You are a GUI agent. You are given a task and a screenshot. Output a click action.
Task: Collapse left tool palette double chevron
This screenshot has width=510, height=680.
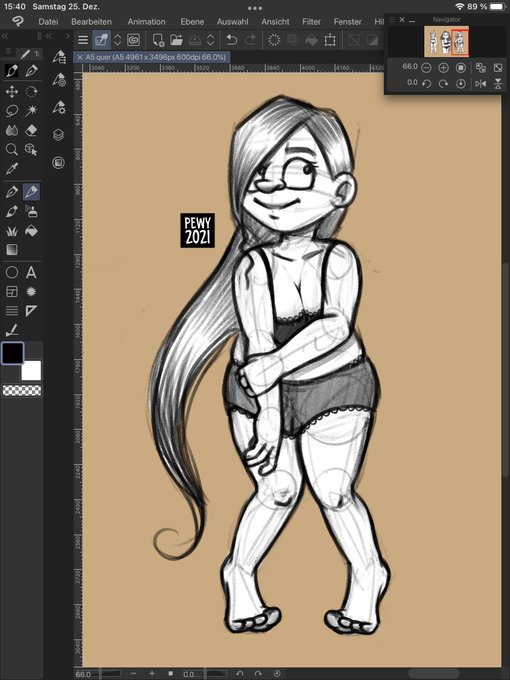pyautogui.click(x=5, y=36)
